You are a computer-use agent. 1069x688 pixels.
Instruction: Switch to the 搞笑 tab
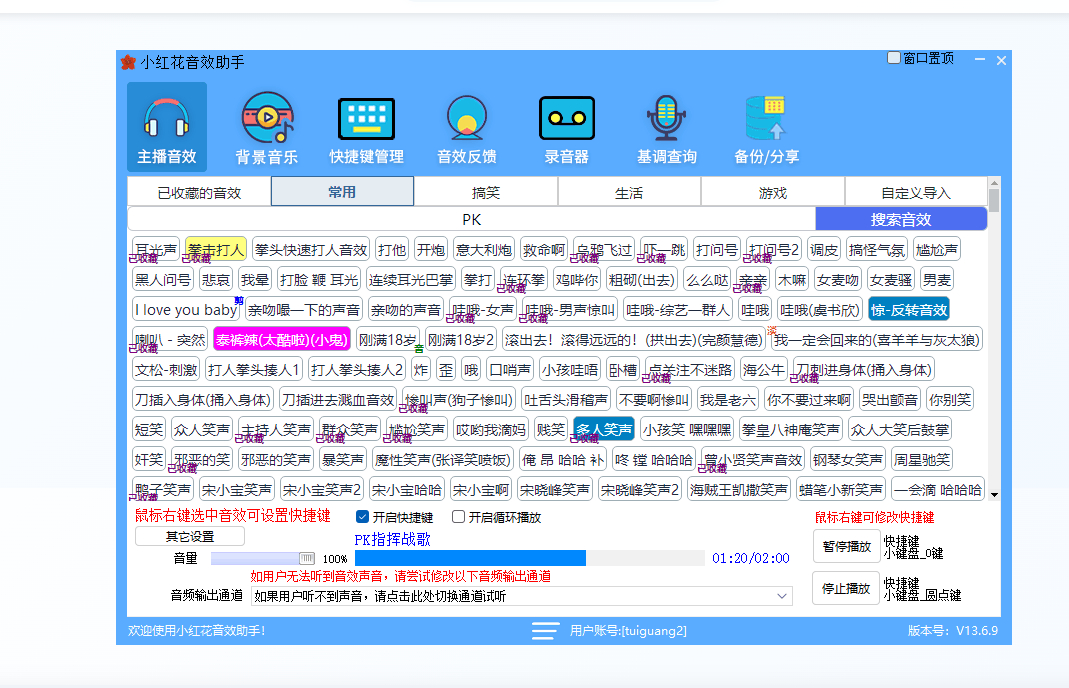tap(485, 192)
